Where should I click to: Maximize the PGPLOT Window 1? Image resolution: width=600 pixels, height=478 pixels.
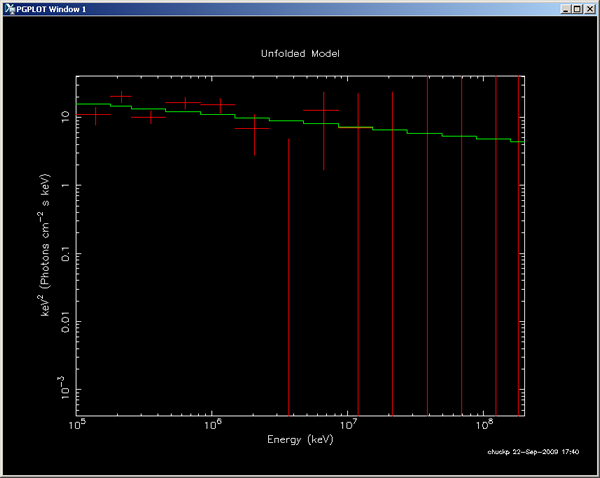click(x=577, y=9)
